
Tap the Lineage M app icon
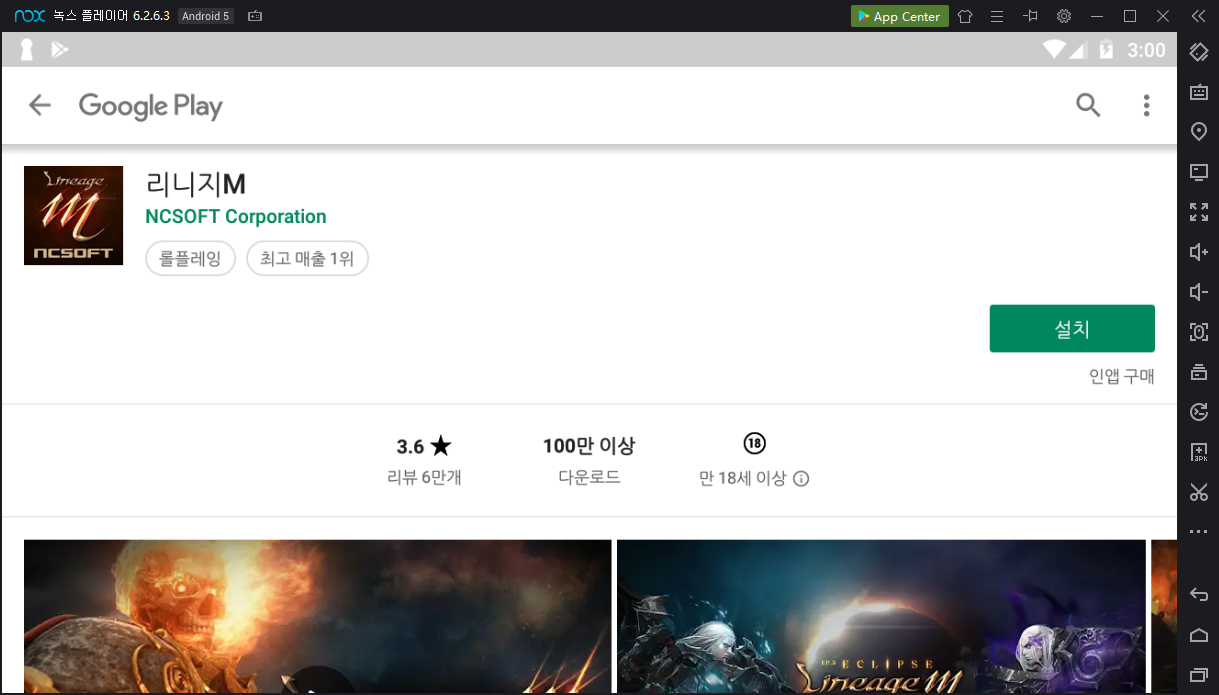[x=73, y=215]
